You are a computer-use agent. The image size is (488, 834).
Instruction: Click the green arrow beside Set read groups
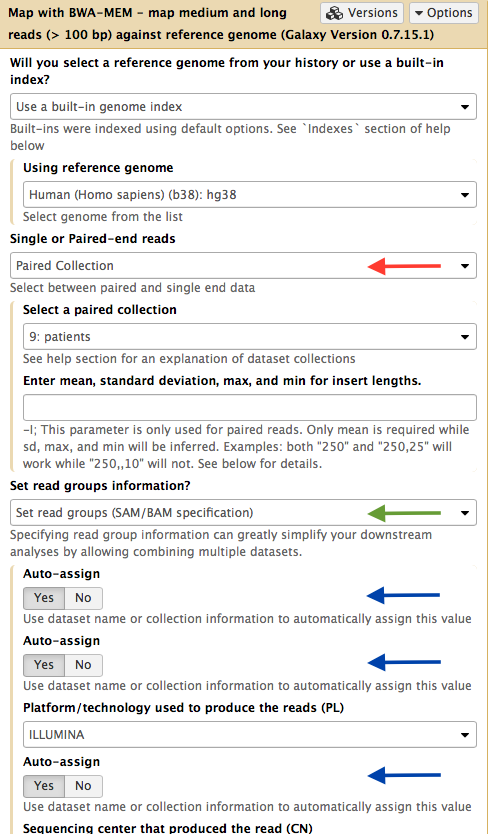(x=404, y=513)
